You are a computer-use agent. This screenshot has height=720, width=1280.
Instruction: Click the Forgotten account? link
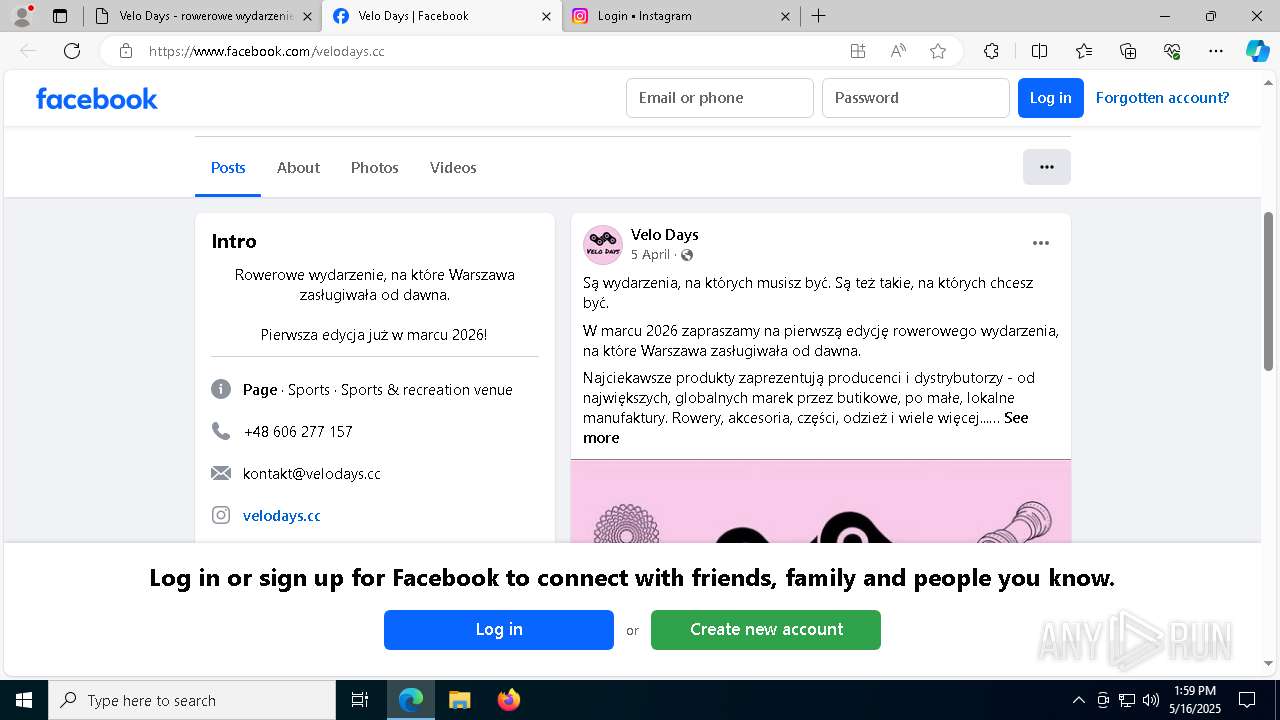point(1162,98)
